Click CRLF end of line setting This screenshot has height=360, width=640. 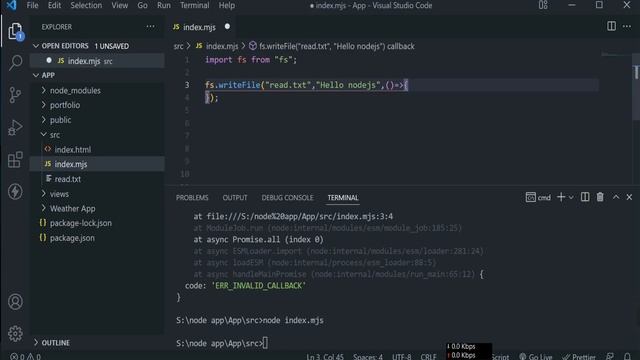(428, 356)
